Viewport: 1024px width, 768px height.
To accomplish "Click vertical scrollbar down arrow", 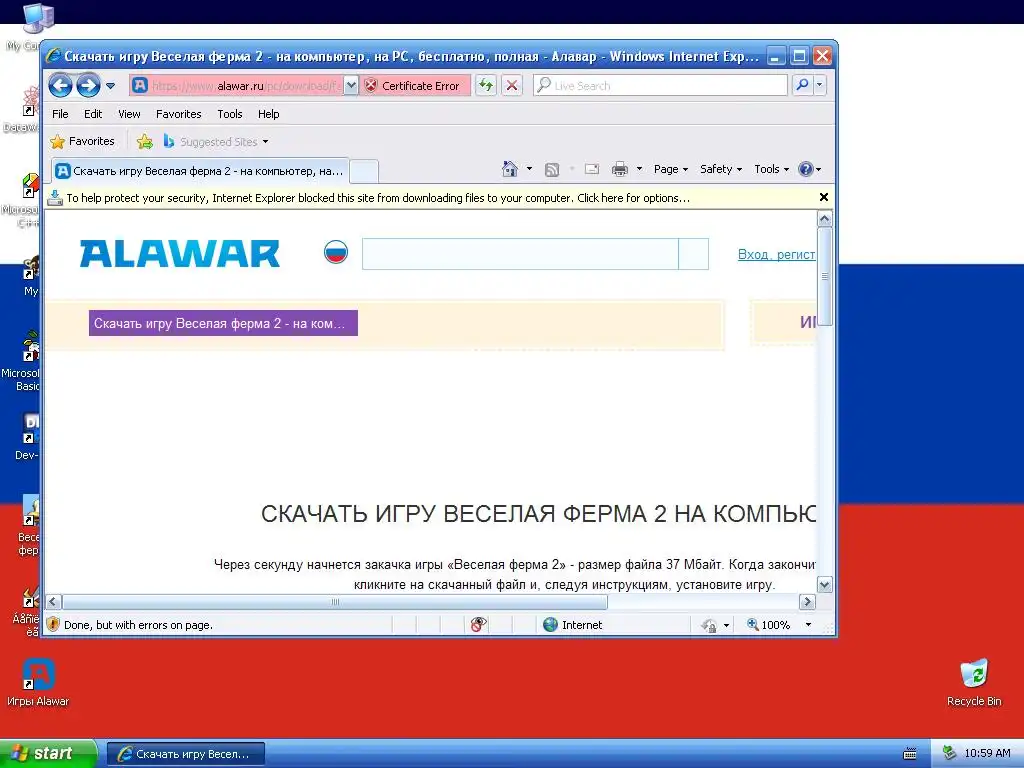I will pos(825,585).
